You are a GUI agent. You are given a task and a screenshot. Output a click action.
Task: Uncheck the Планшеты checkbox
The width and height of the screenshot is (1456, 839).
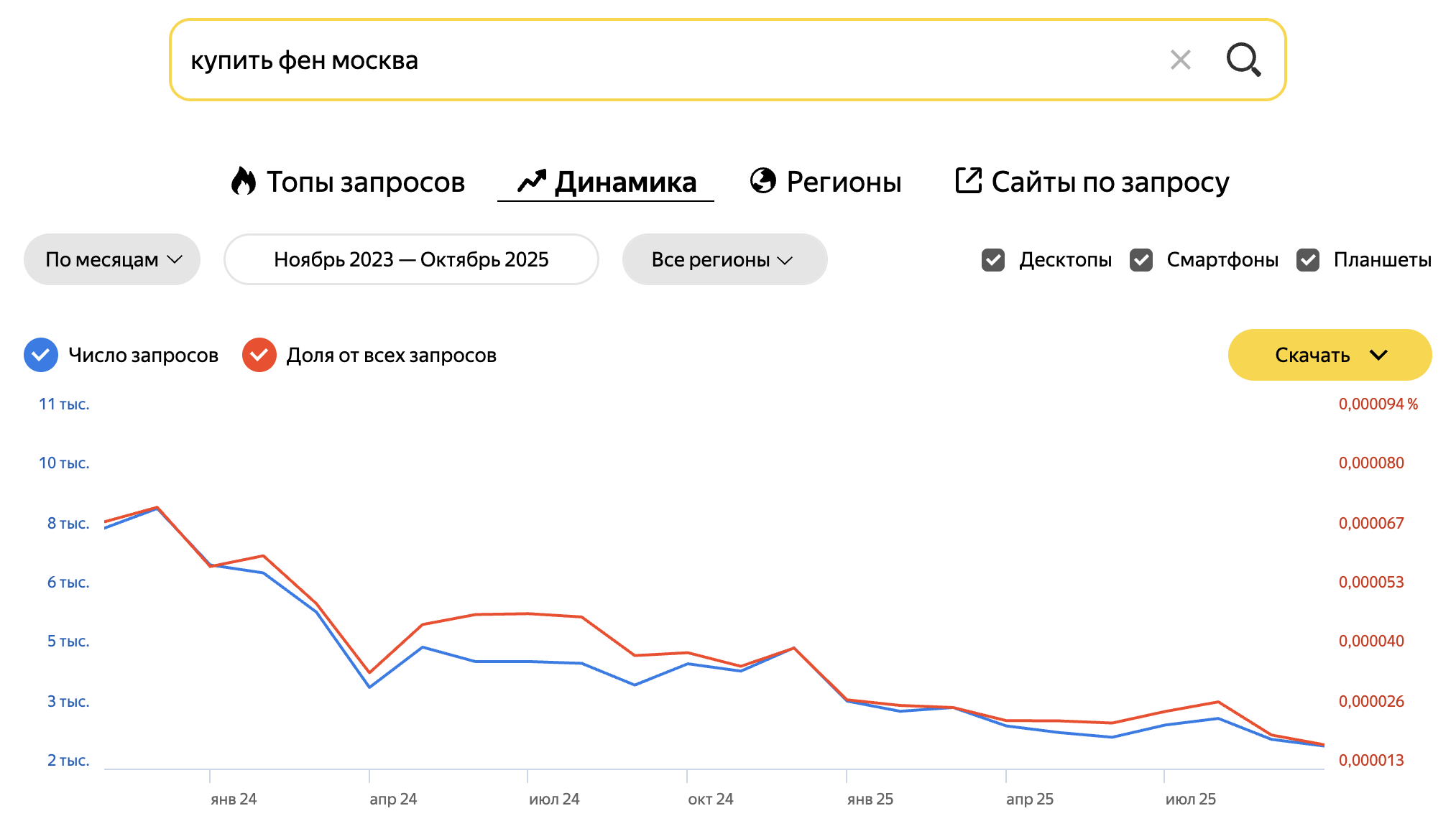[1308, 259]
